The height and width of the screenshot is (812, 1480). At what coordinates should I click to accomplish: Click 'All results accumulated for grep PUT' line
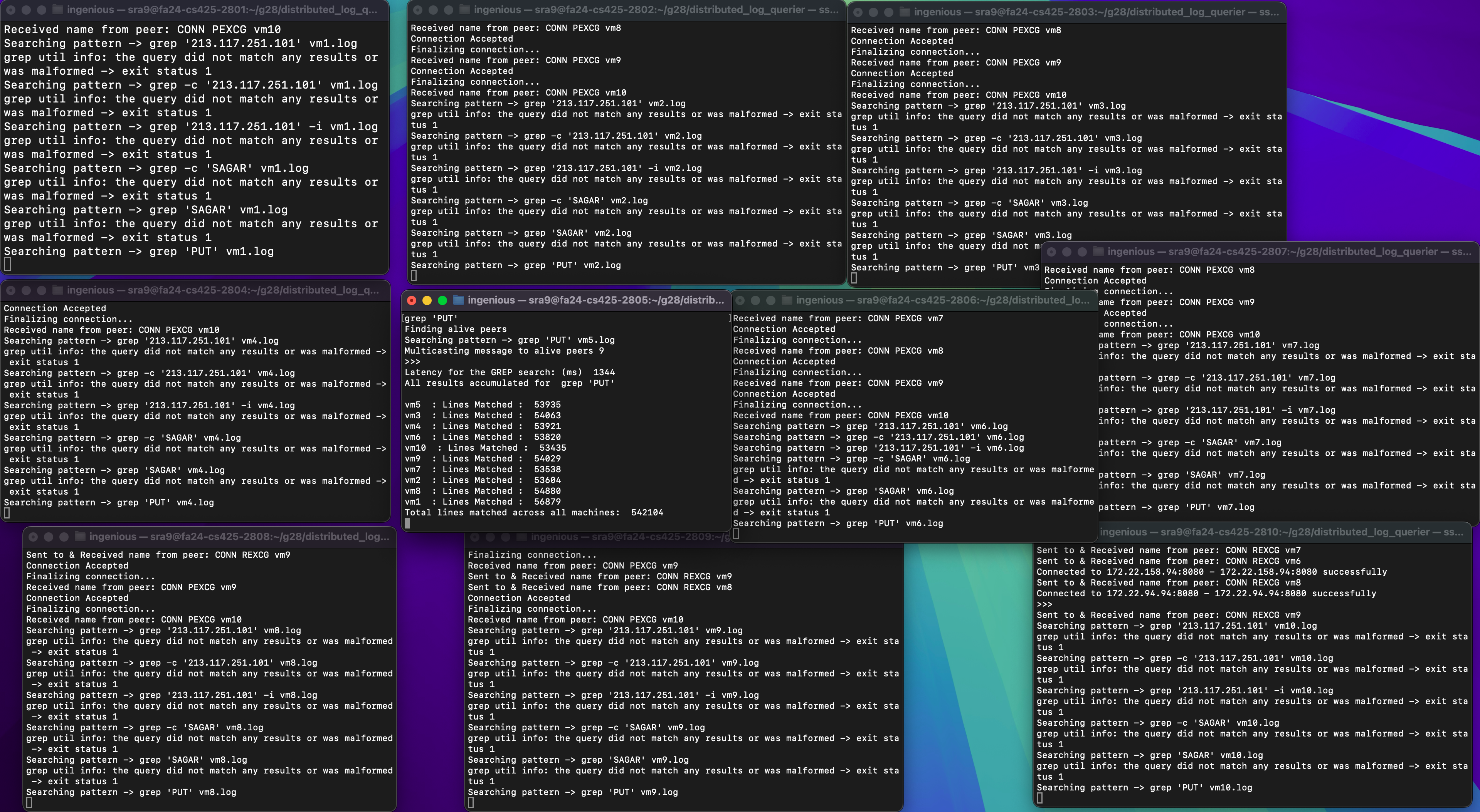510,383
